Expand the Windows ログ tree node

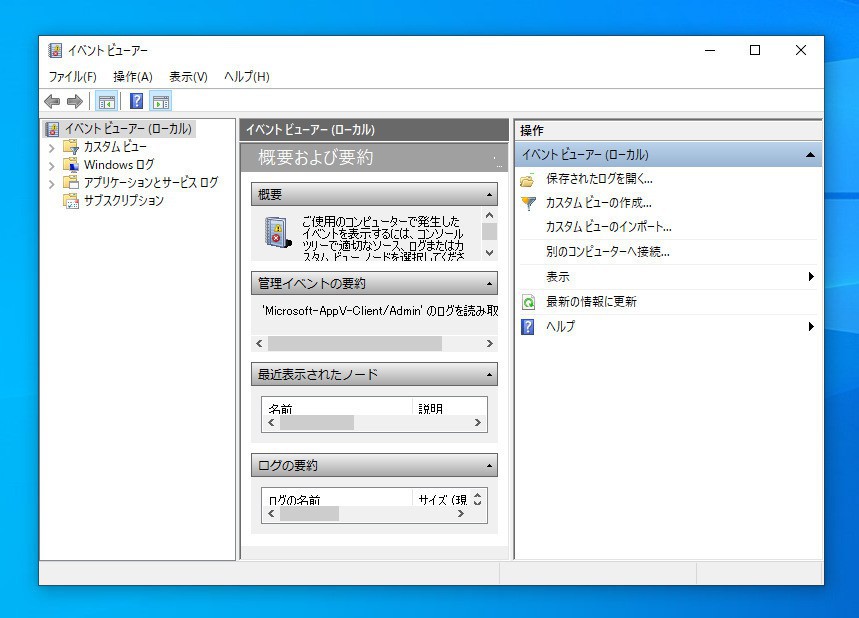[52, 165]
